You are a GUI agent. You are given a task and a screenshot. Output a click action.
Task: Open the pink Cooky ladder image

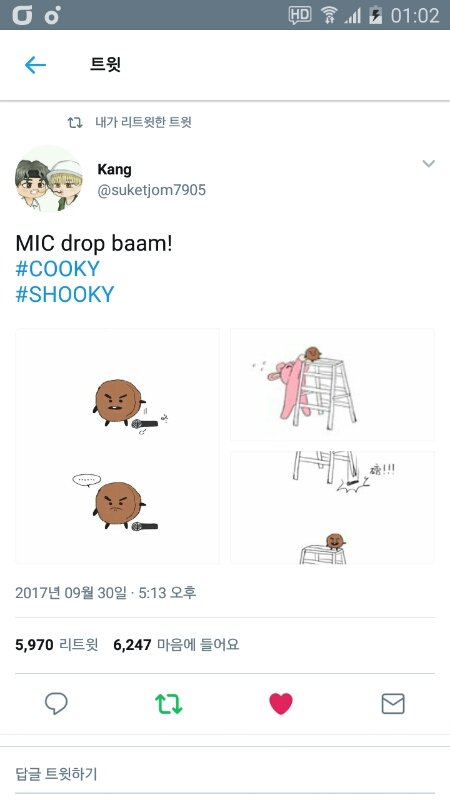click(332, 384)
